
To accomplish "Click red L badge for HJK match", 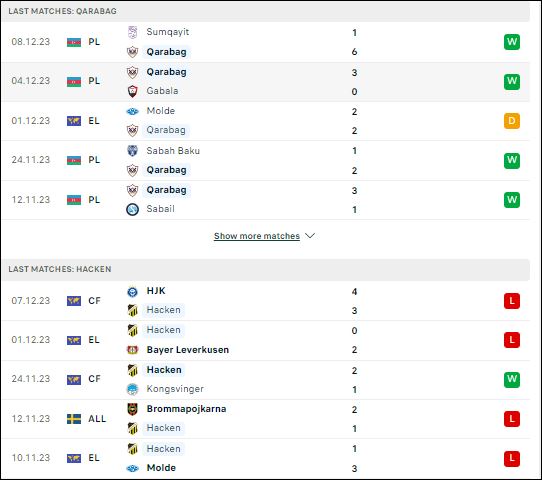I will pos(512,301).
